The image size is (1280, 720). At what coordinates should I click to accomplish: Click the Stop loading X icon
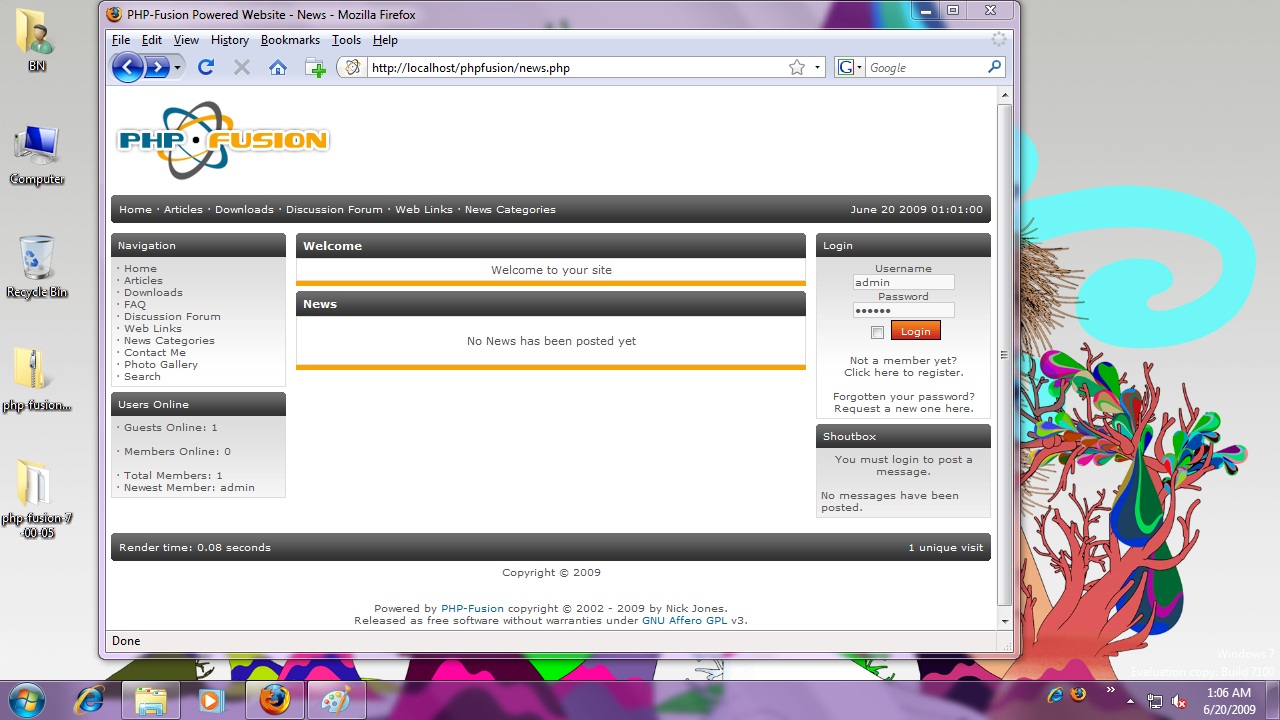(242, 67)
